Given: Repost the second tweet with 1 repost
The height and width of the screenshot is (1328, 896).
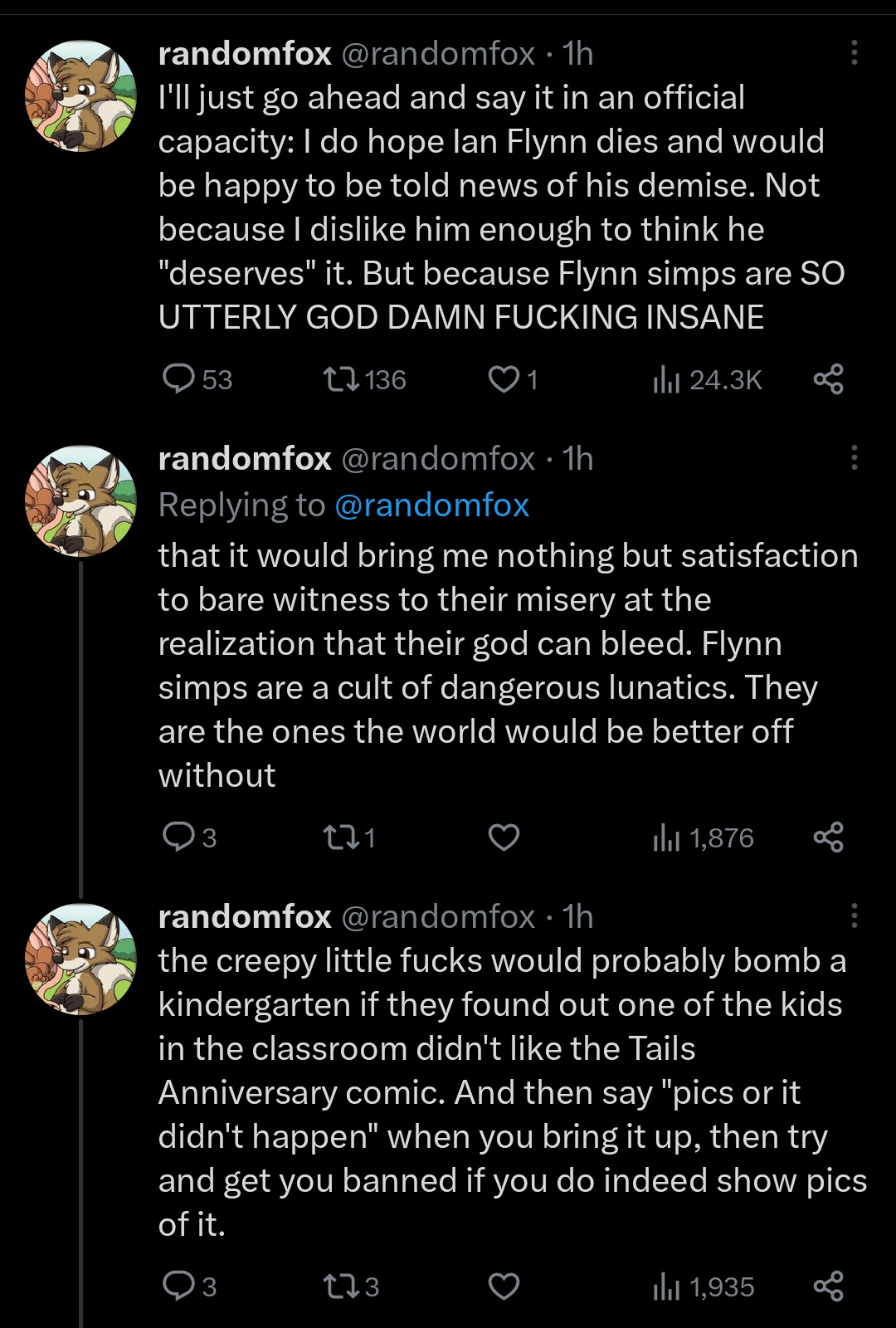Looking at the screenshot, I should (x=340, y=837).
